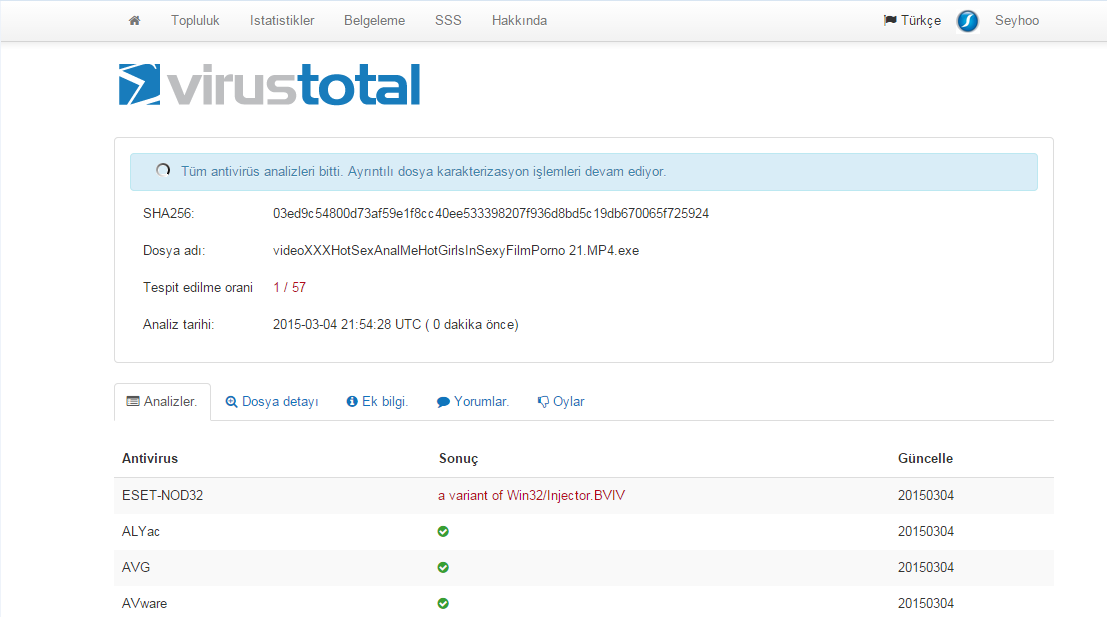Open the Belgeleme page
The image size is (1107, 617).
pos(374,20)
